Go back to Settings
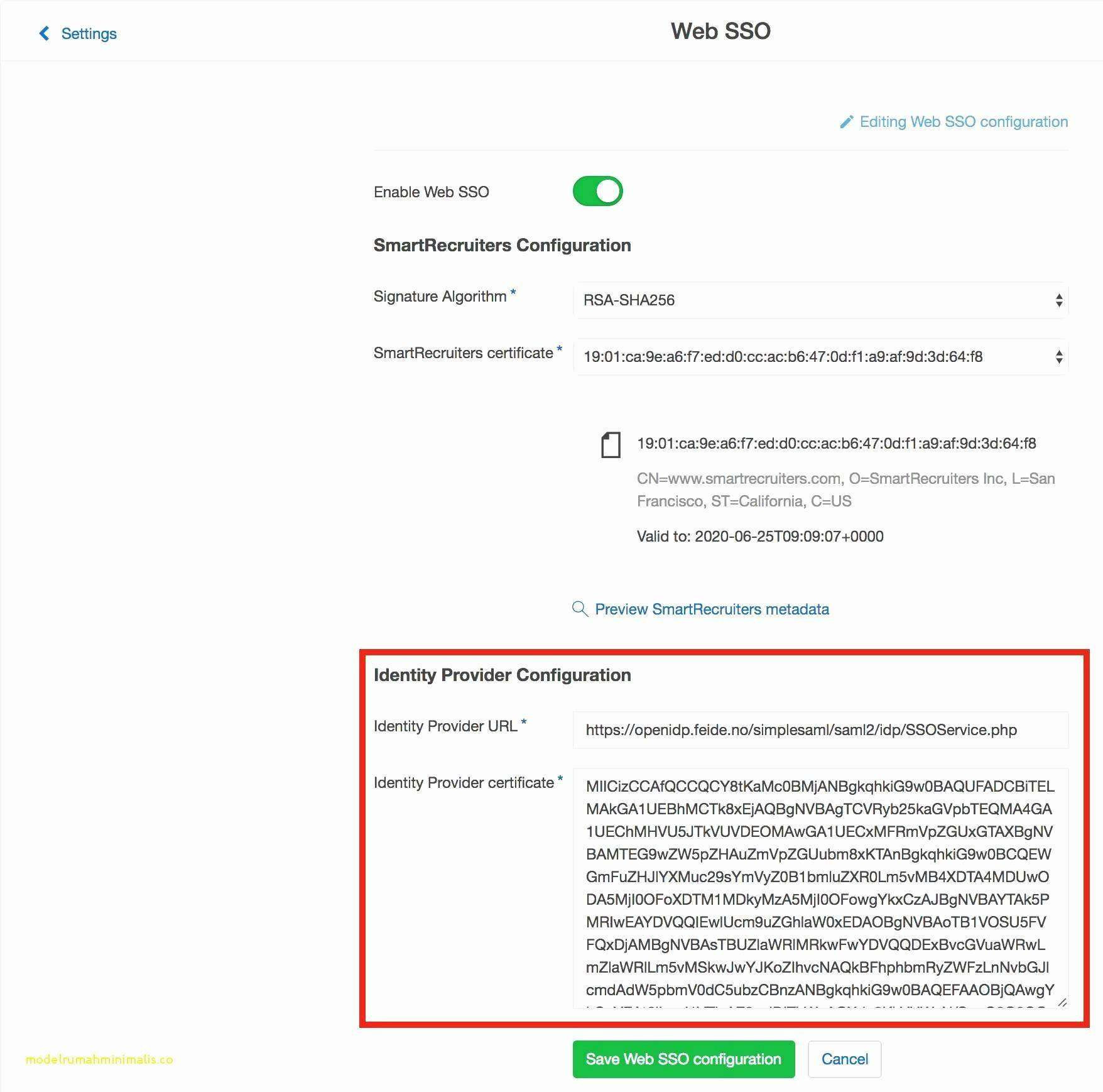1103x1092 pixels. coord(89,33)
